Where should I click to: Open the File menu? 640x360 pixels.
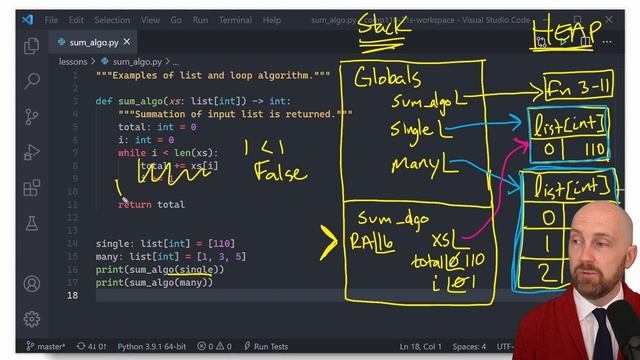(51, 20)
